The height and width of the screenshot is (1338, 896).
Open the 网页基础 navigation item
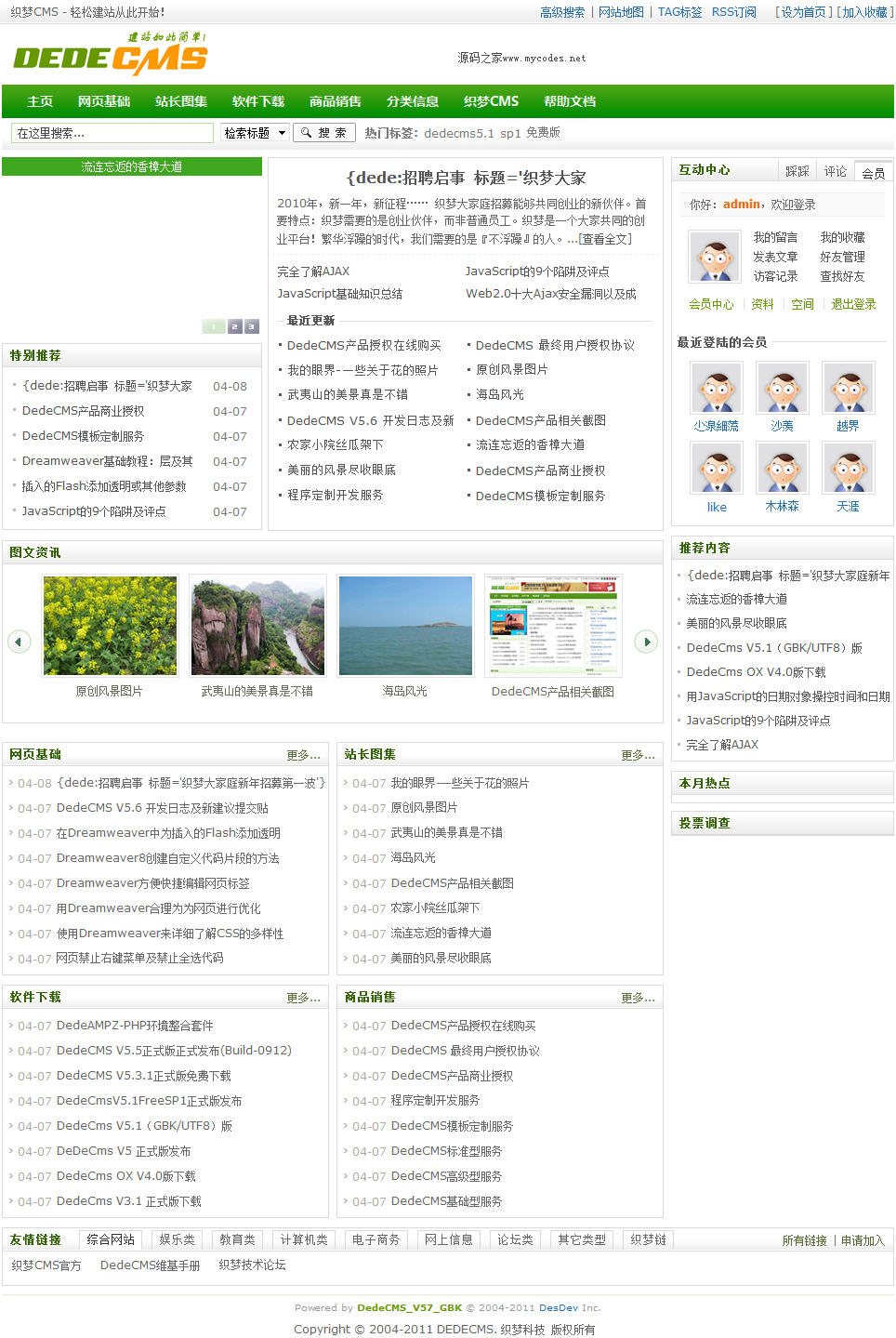coord(104,101)
